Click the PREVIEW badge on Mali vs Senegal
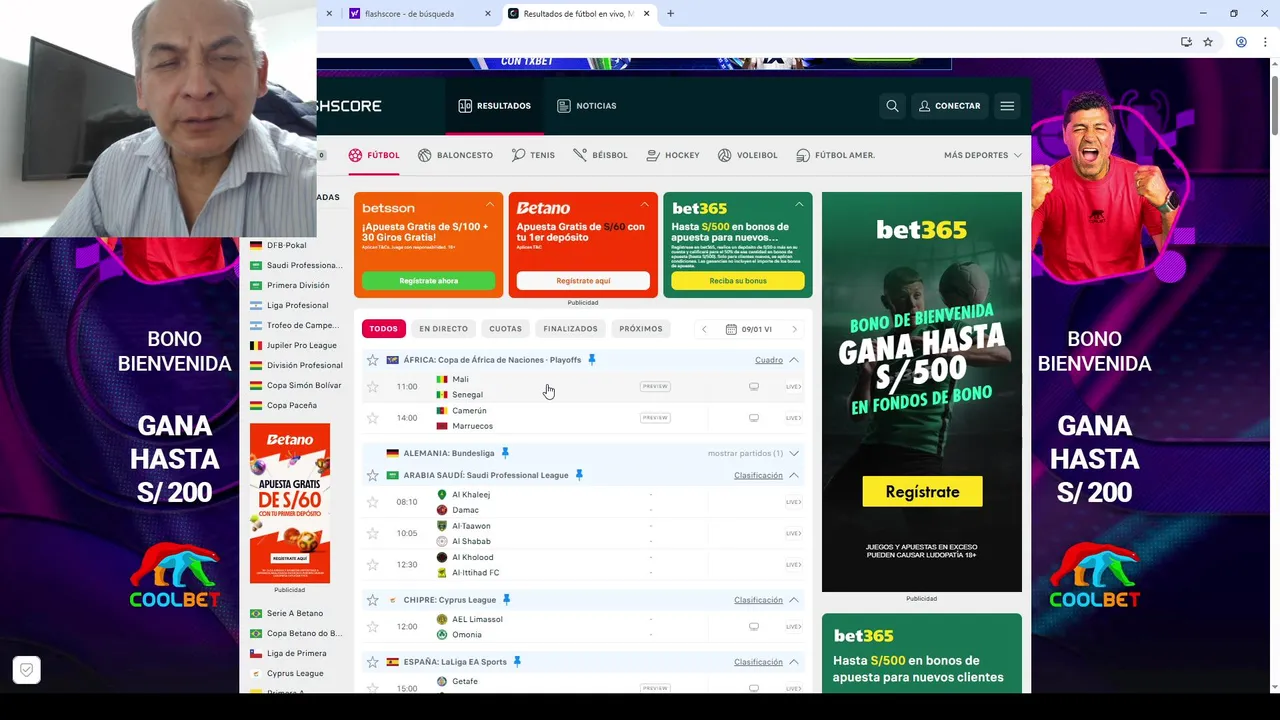 coord(655,387)
